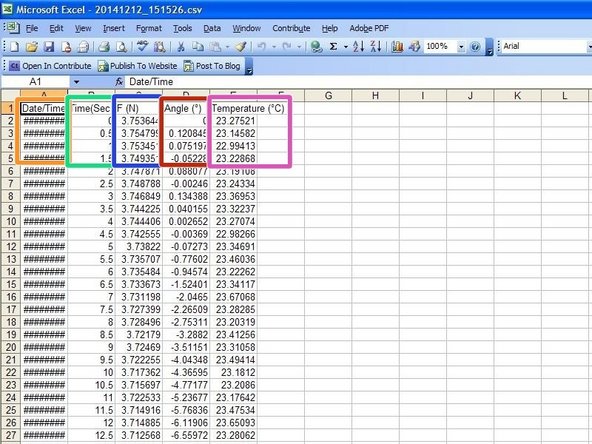The width and height of the screenshot is (592, 444).
Task: Expand the Paste options arrow
Action: pyautogui.click(x=227, y=47)
